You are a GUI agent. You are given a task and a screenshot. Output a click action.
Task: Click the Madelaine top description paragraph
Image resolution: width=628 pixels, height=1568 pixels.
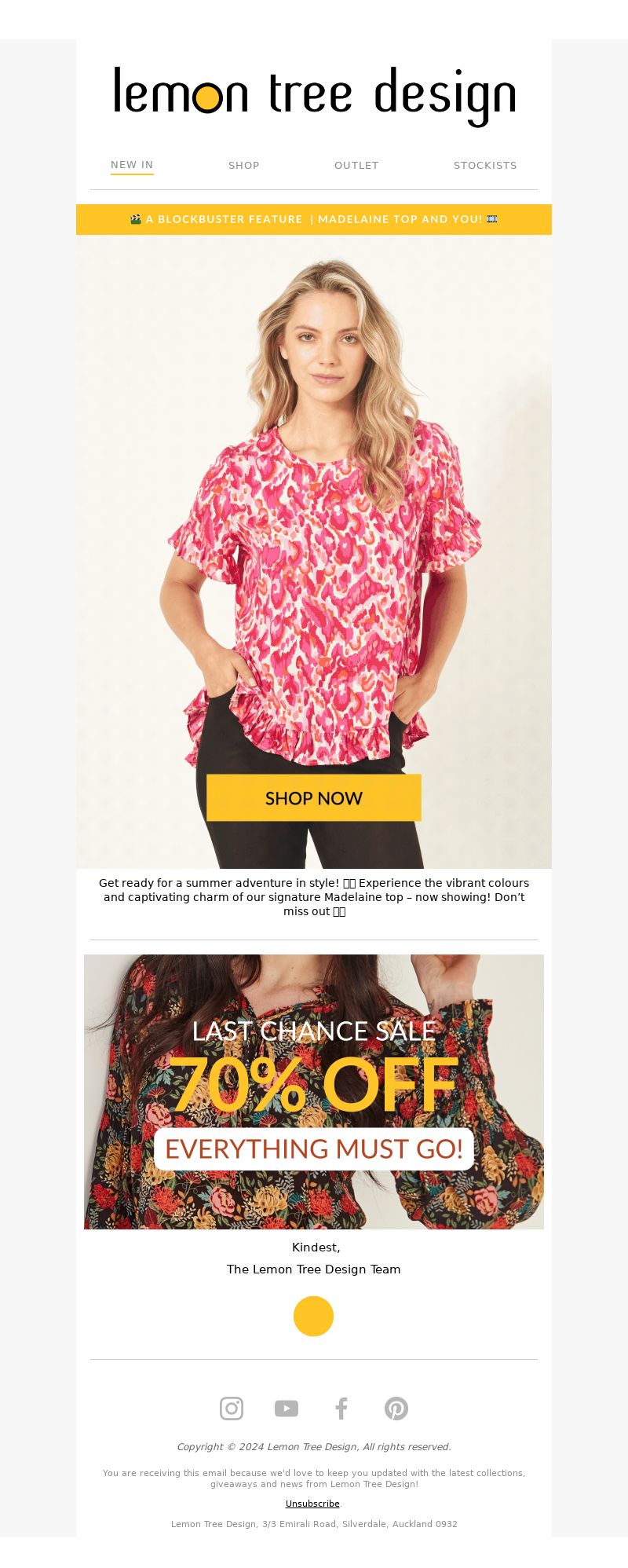point(314,897)
